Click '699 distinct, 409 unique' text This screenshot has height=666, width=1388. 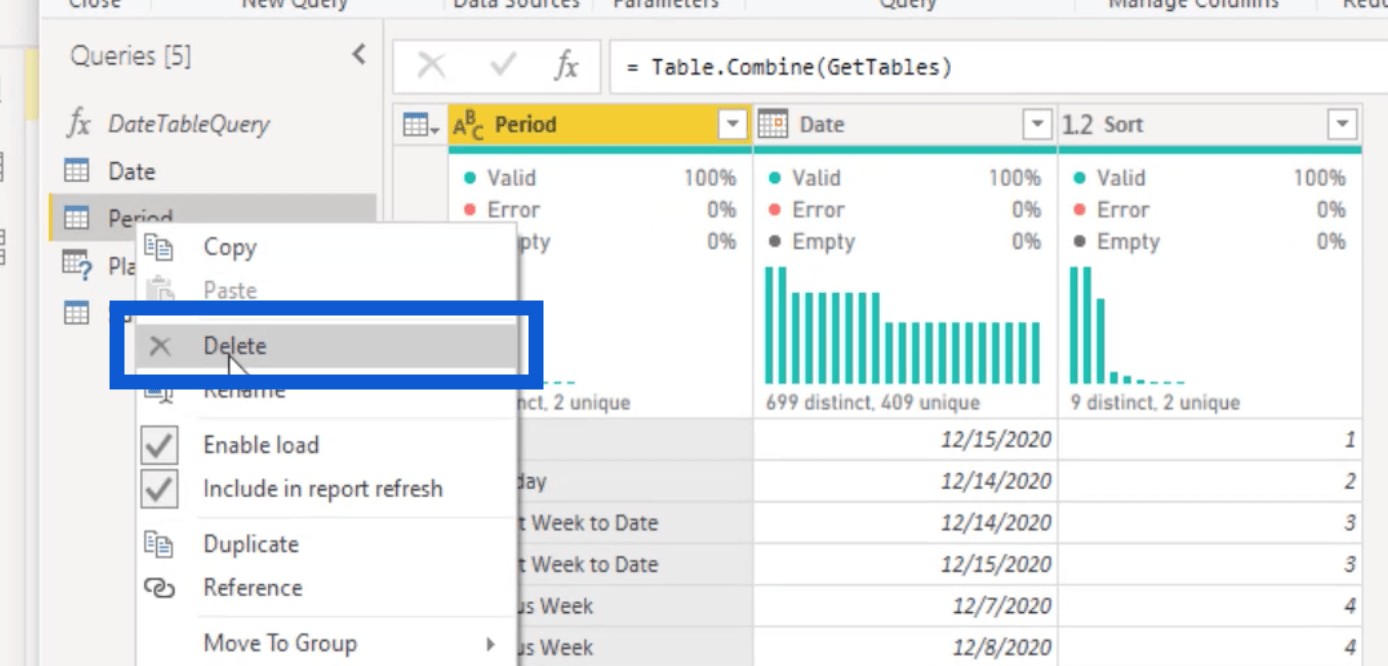[x=872, y=403]
